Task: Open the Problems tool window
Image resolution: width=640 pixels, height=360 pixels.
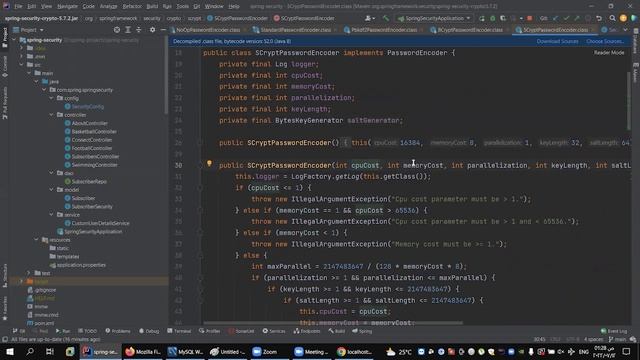Action: (x=118, y=331)
